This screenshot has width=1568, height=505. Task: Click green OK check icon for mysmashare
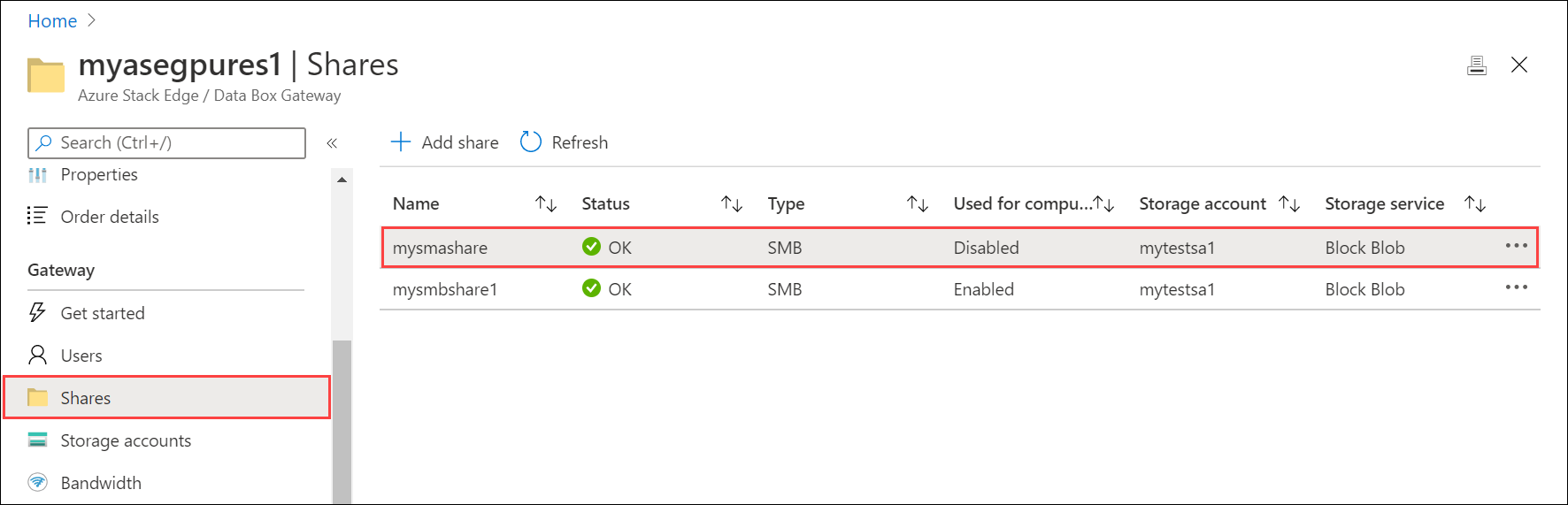592,247
